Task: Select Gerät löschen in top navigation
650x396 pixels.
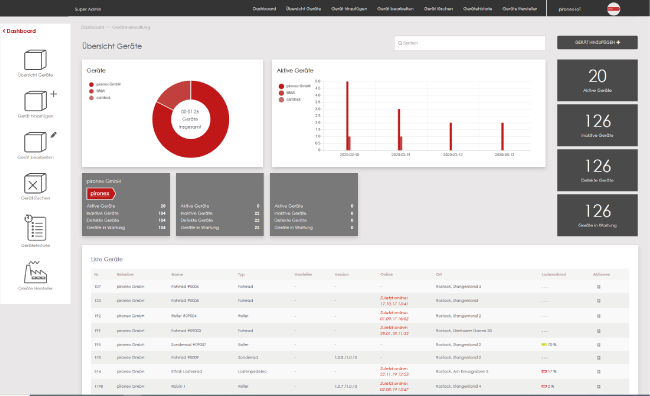Action: point(438,9)
